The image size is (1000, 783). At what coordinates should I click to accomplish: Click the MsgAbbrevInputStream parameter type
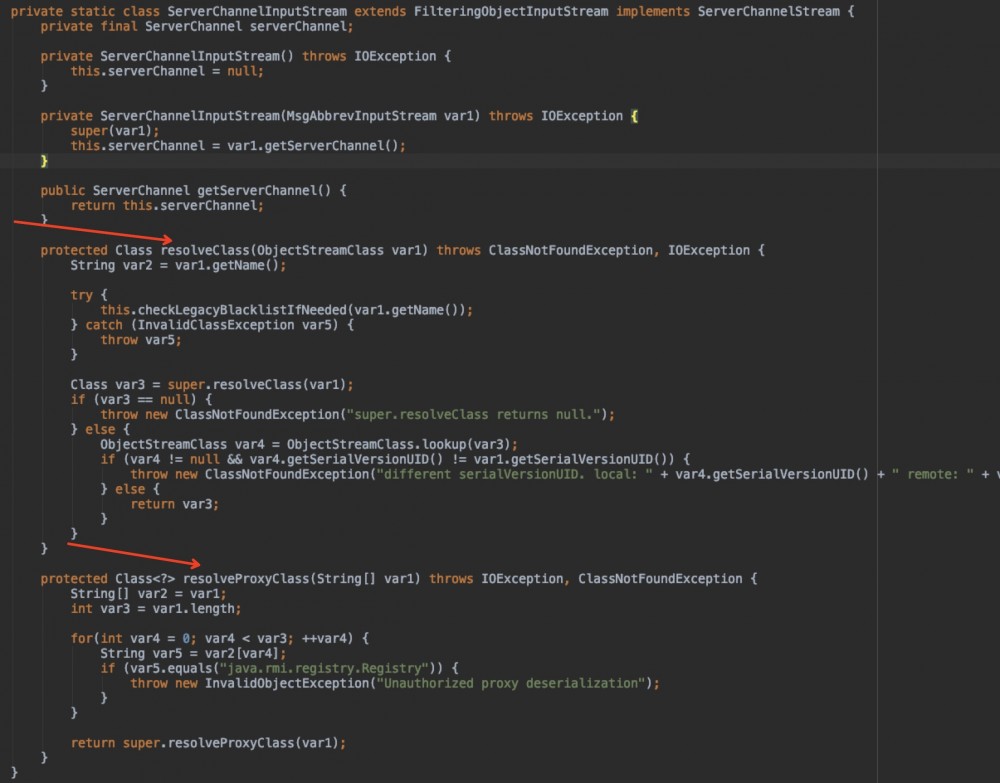coord(361,116)
